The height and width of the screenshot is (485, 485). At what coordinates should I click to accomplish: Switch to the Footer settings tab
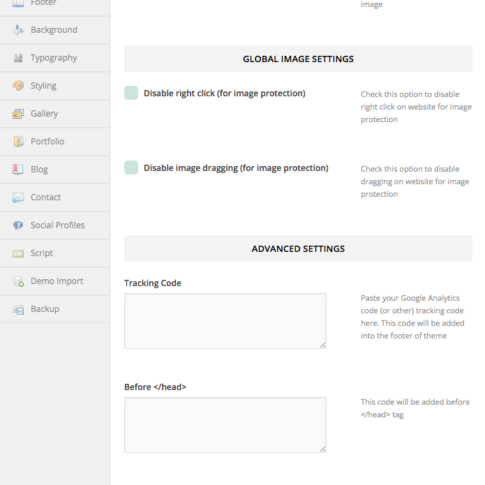click(x=55, y=4)
